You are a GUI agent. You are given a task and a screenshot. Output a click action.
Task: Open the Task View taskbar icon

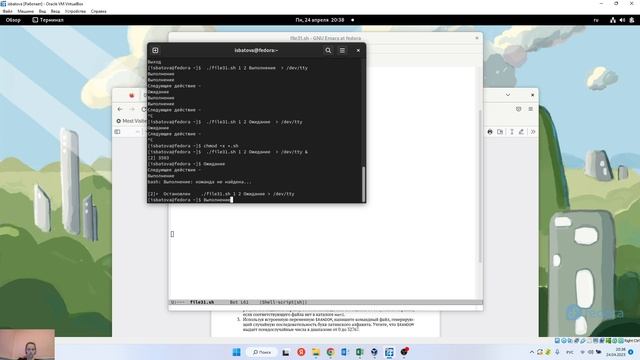(286, 352)
